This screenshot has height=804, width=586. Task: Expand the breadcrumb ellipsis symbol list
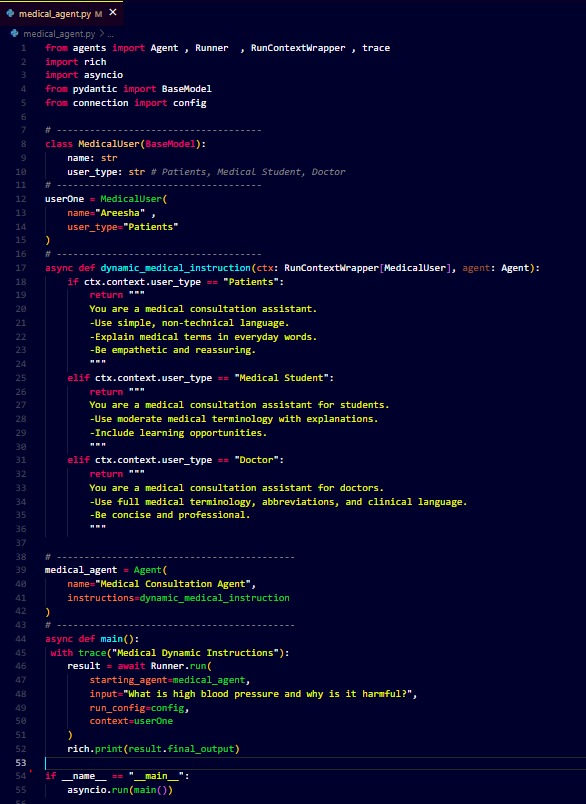click(x=110, y=34)
